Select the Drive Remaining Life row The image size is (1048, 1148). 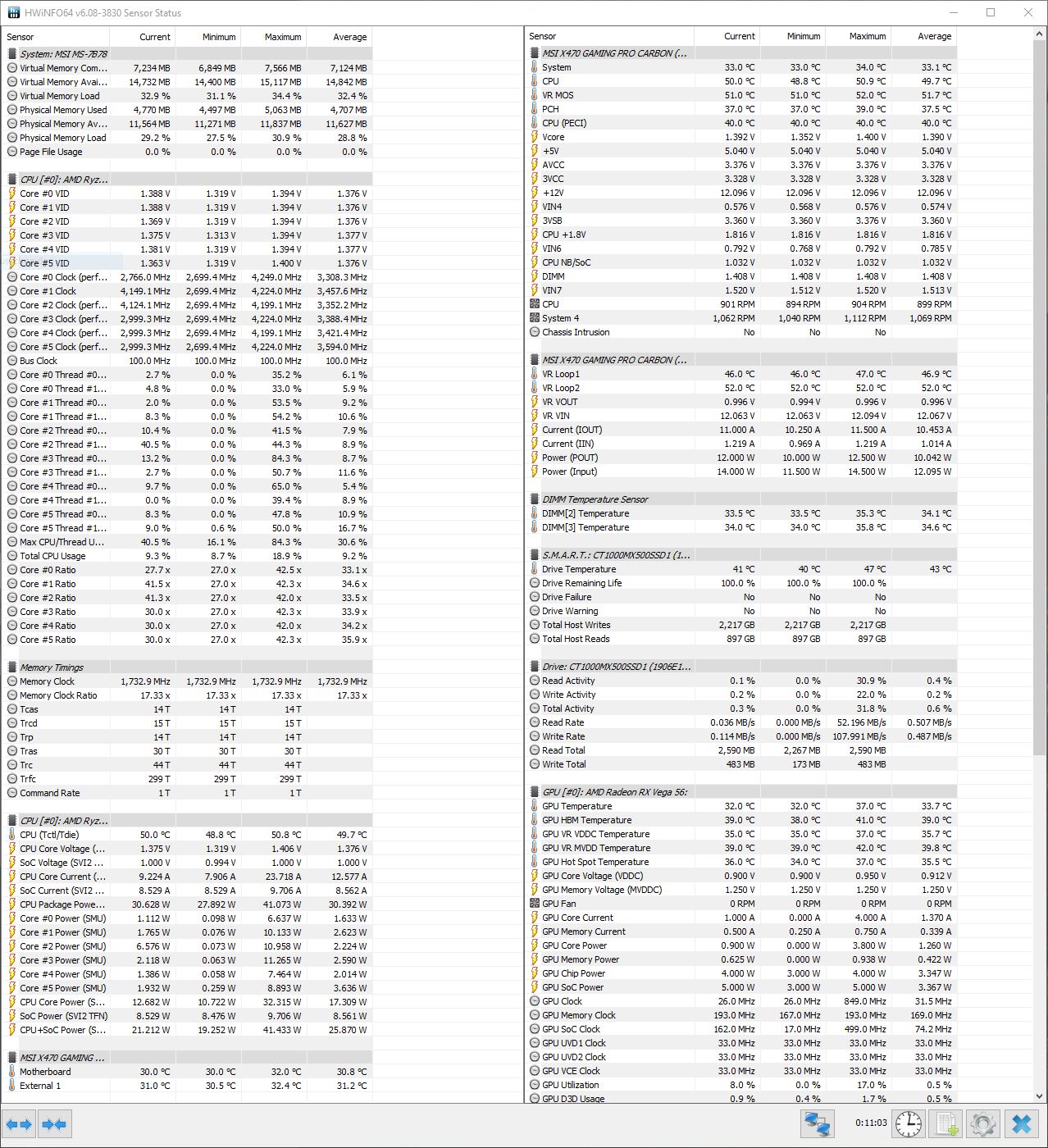pos(742,583)
